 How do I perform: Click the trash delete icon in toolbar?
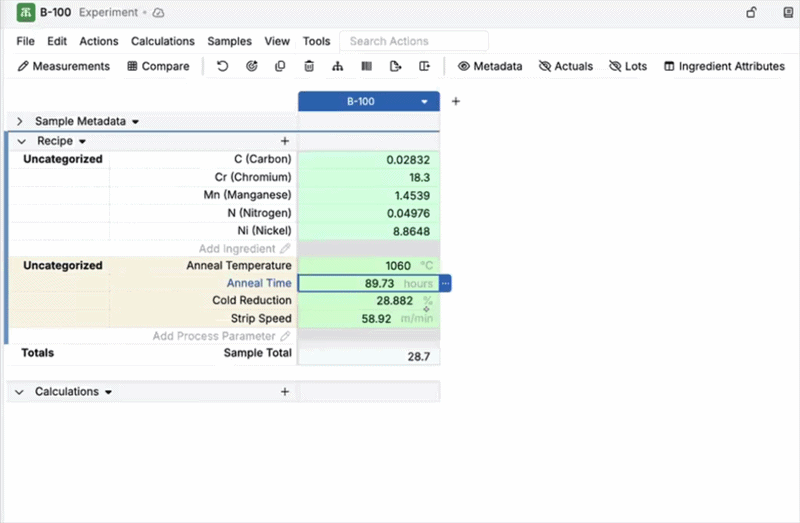click(309, 66)
